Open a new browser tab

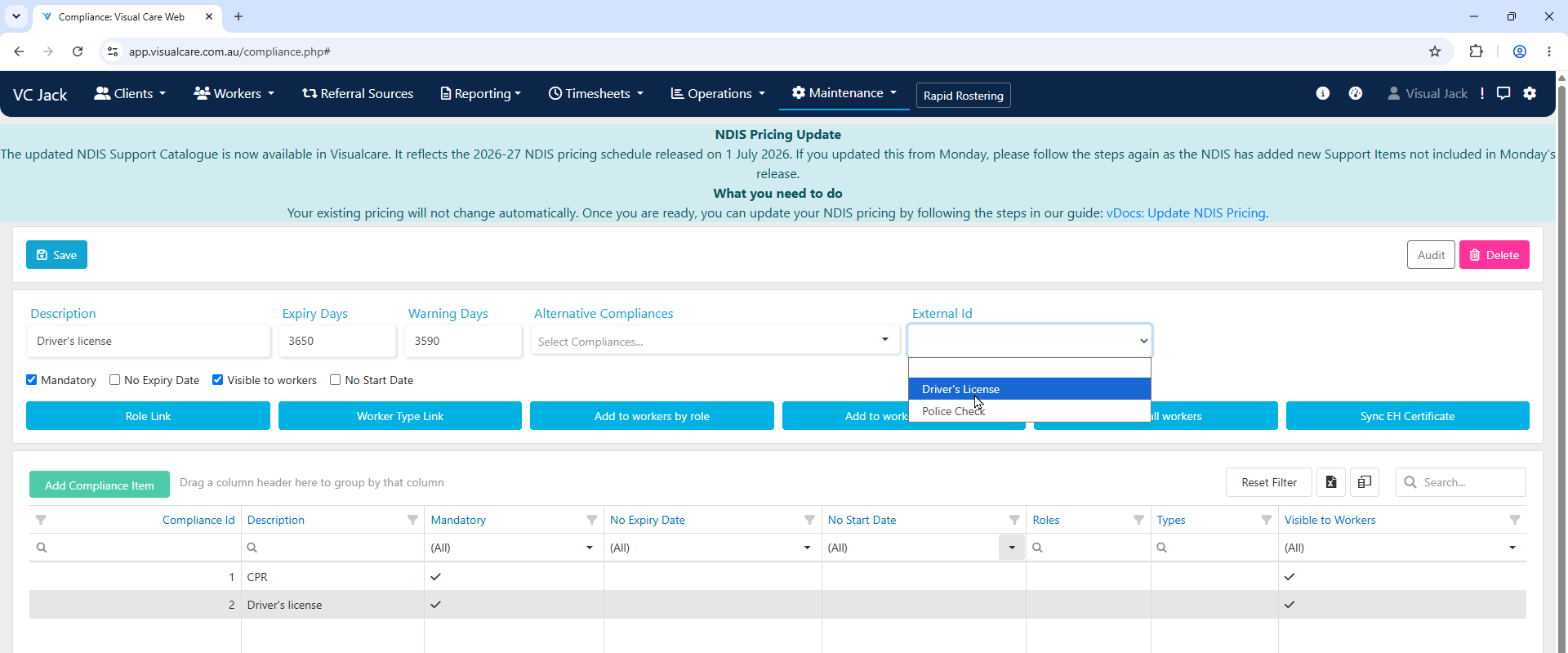point(238,16)
